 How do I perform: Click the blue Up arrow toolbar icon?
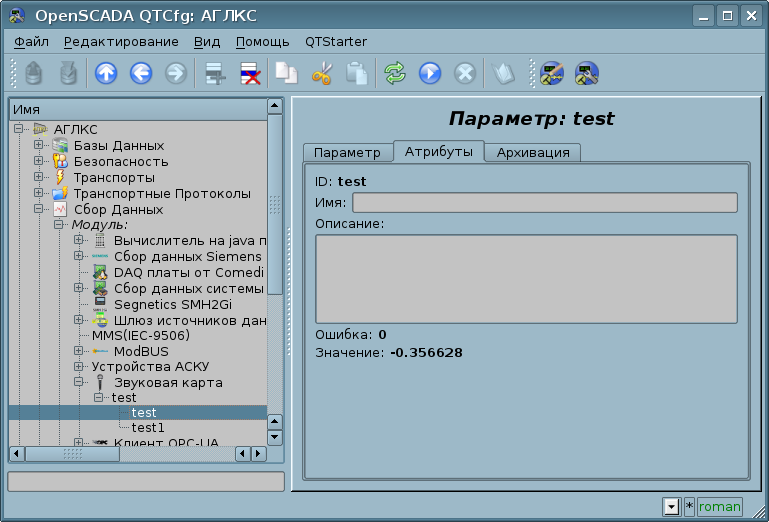click(x=105, y=73)
